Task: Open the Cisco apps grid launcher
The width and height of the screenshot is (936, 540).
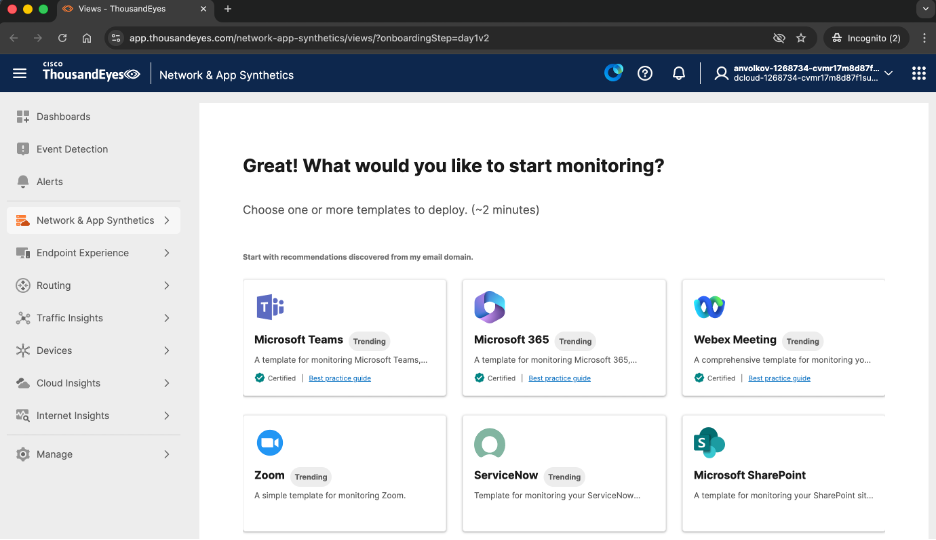Action: tap(918, 73)
